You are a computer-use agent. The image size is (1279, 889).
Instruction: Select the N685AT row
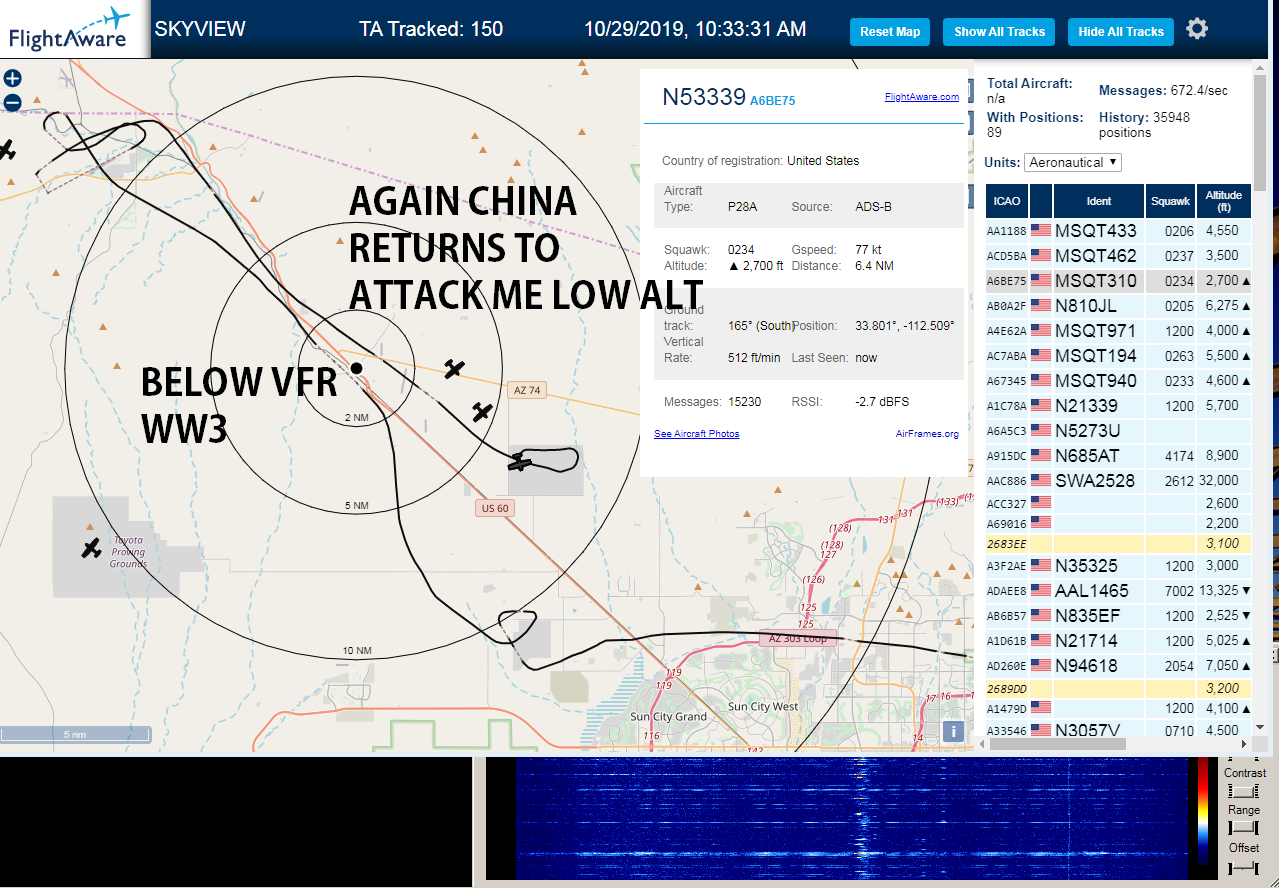pyautogui.click(x=1118, y=456)
